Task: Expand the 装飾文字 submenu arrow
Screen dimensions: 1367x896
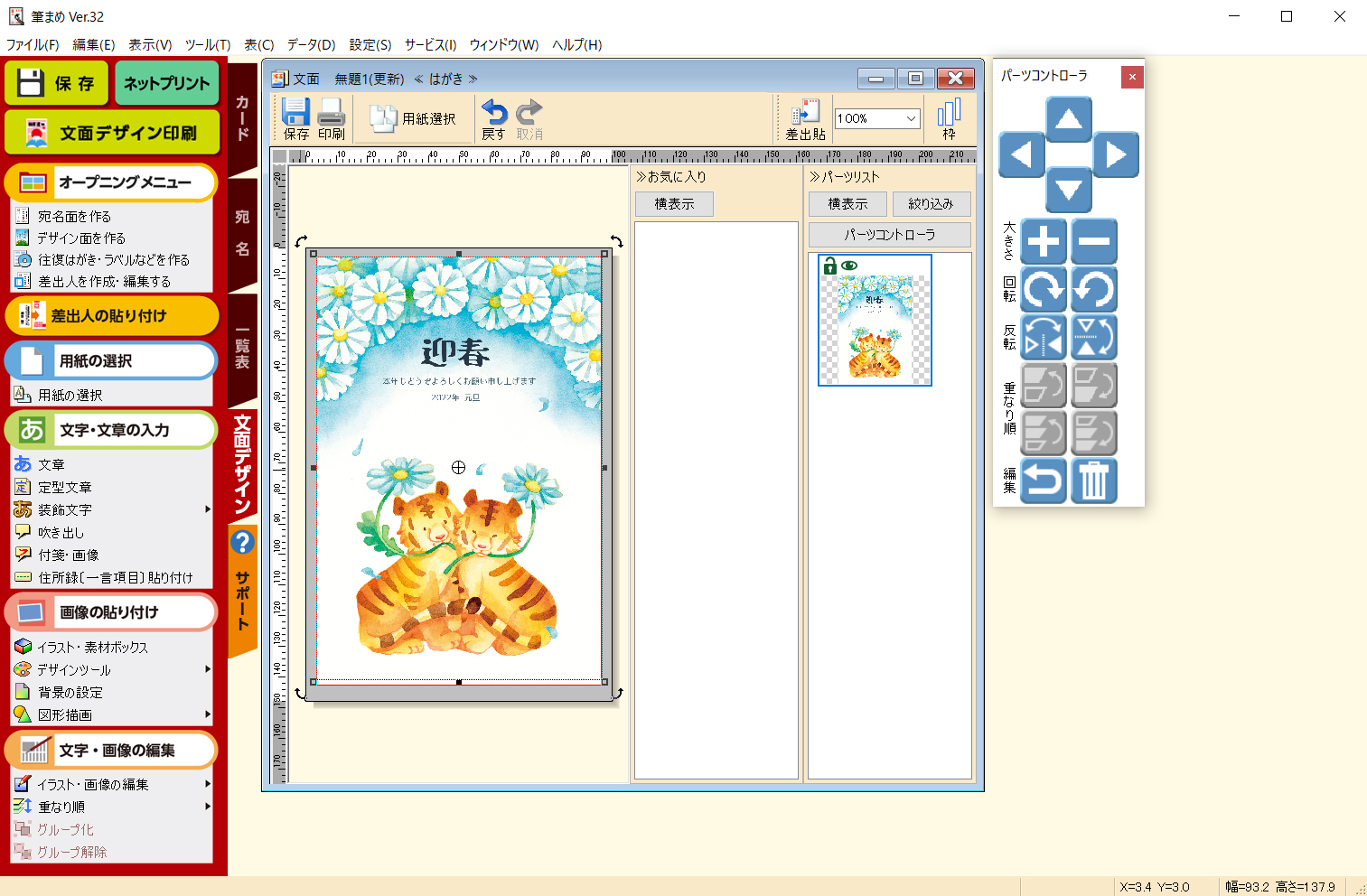Action: (x=208, y=509)
